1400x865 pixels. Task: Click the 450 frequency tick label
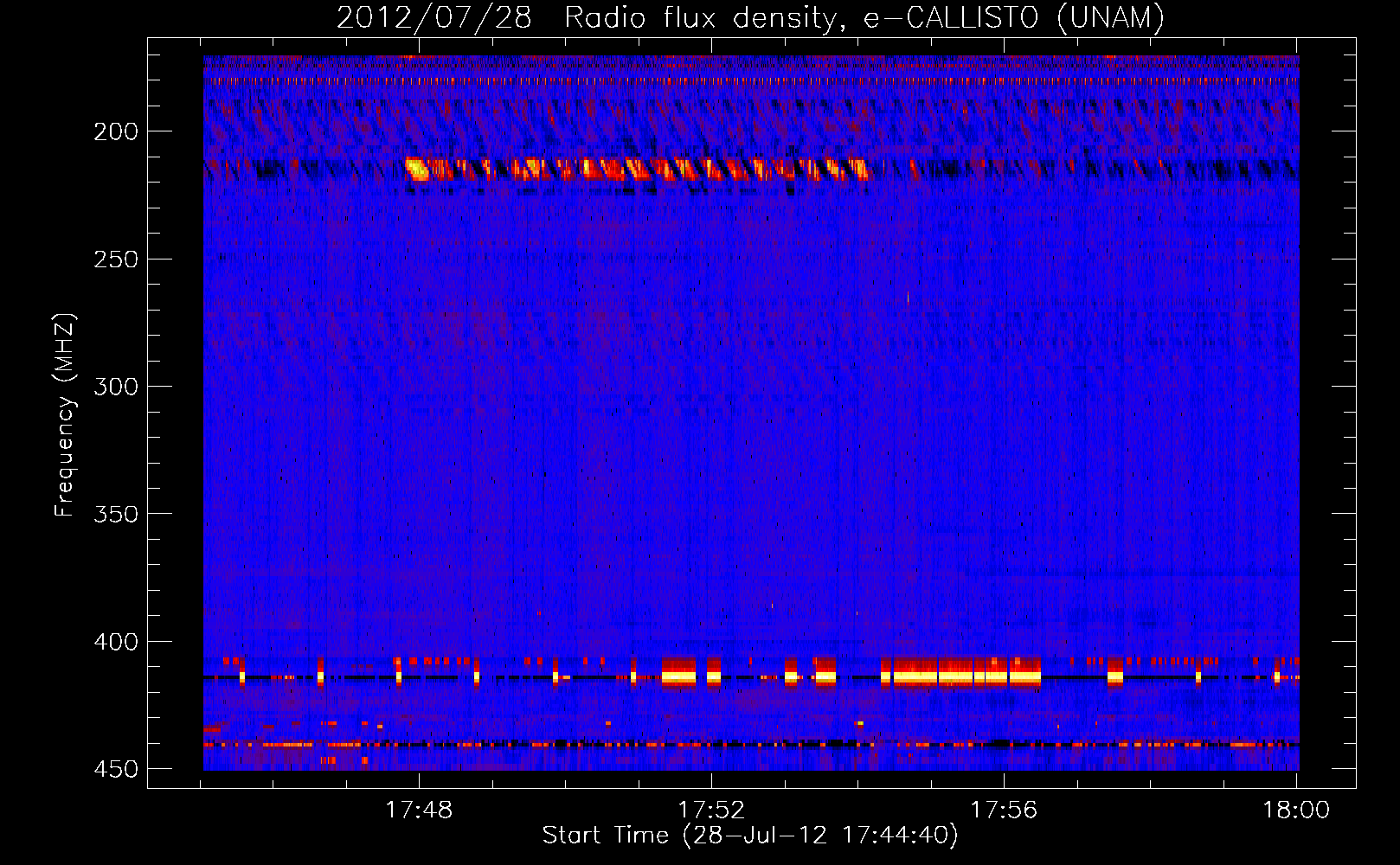116,769
